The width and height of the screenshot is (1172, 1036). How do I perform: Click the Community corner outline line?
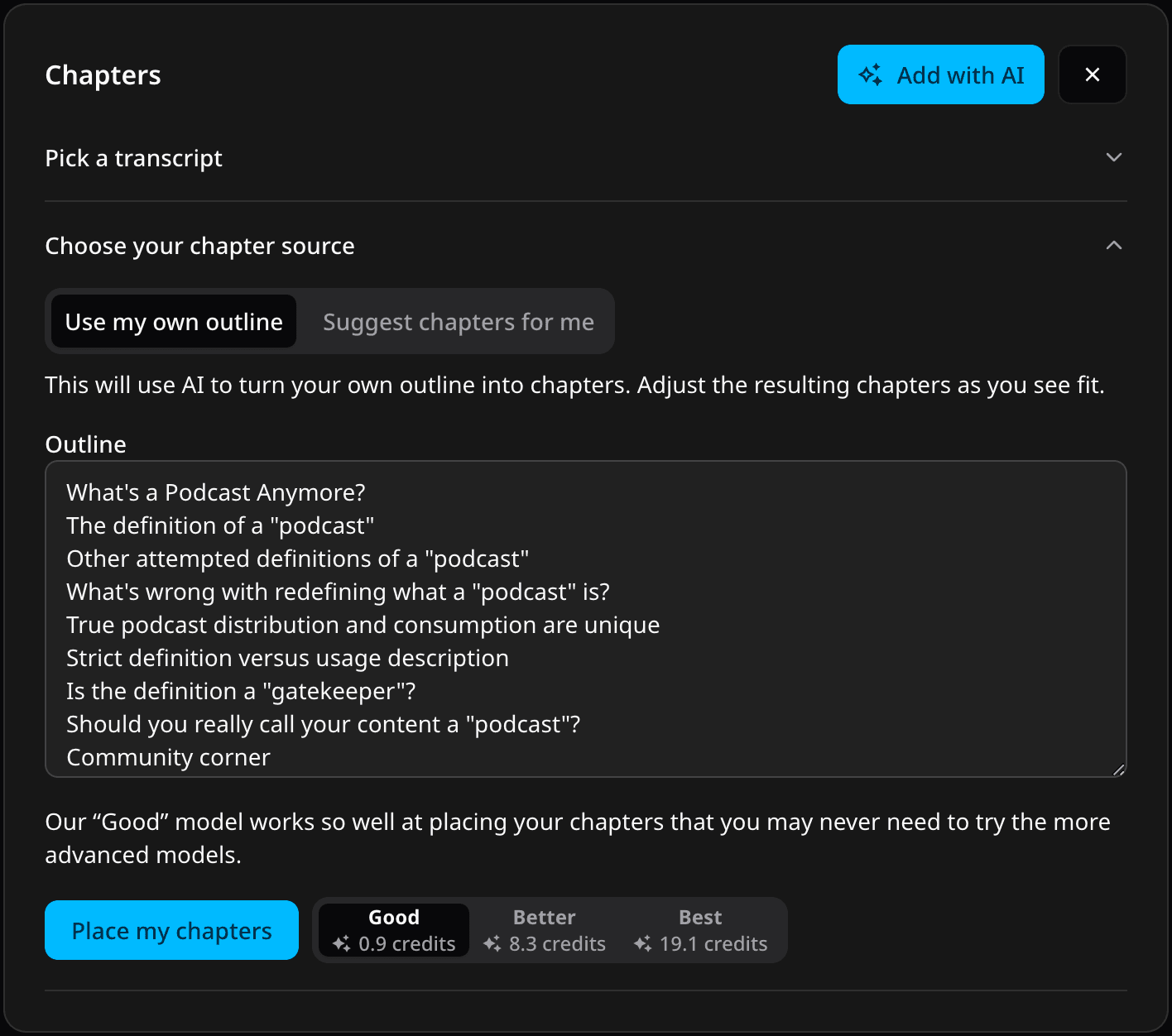click(168, 757)
